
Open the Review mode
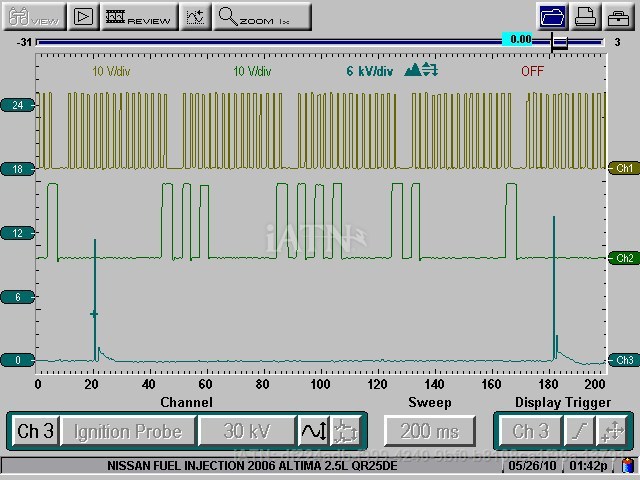click(x=138, y=16)
